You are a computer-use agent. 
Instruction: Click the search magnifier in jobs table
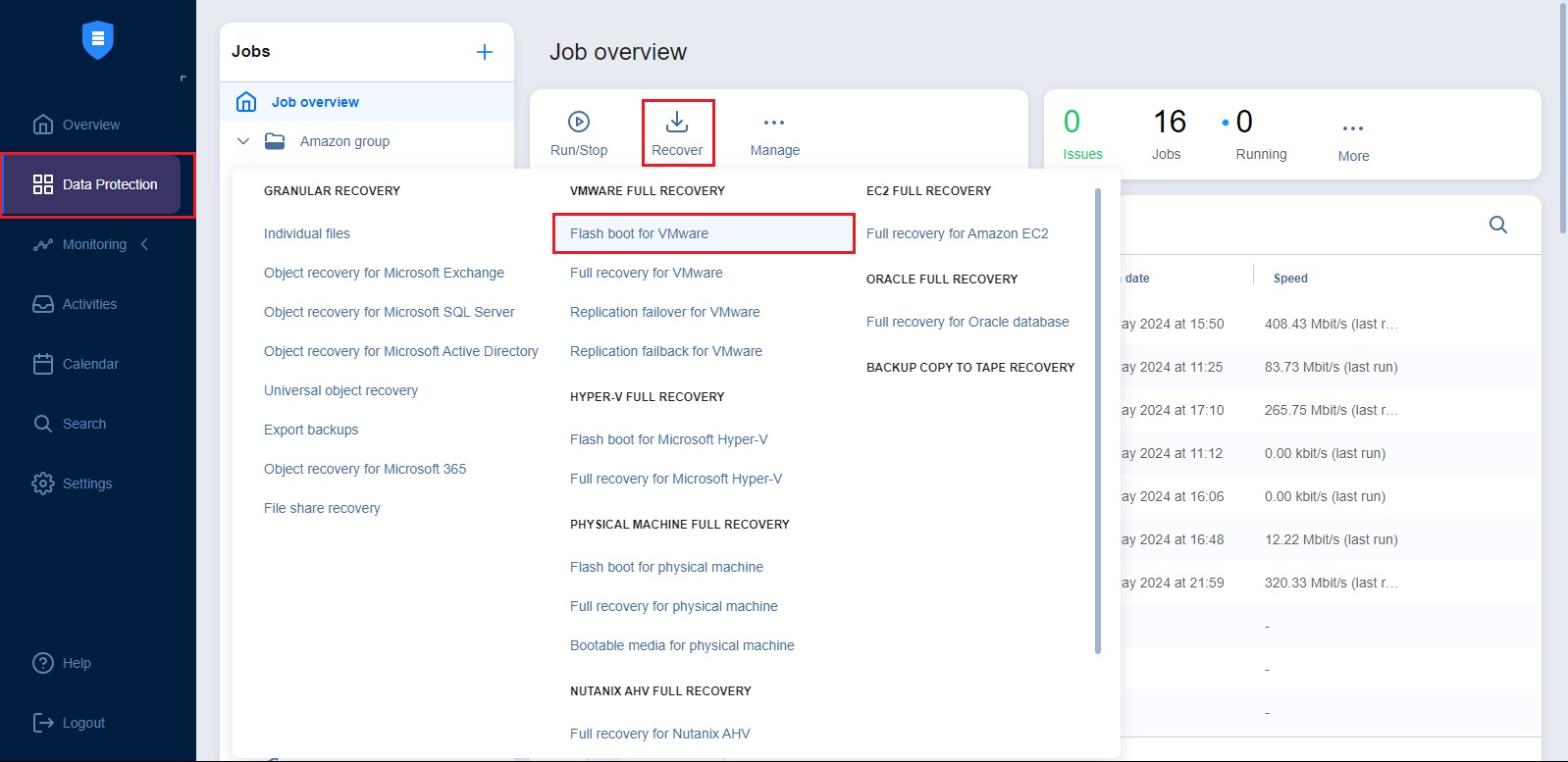pyautogui.click(x=1497, y=225)
